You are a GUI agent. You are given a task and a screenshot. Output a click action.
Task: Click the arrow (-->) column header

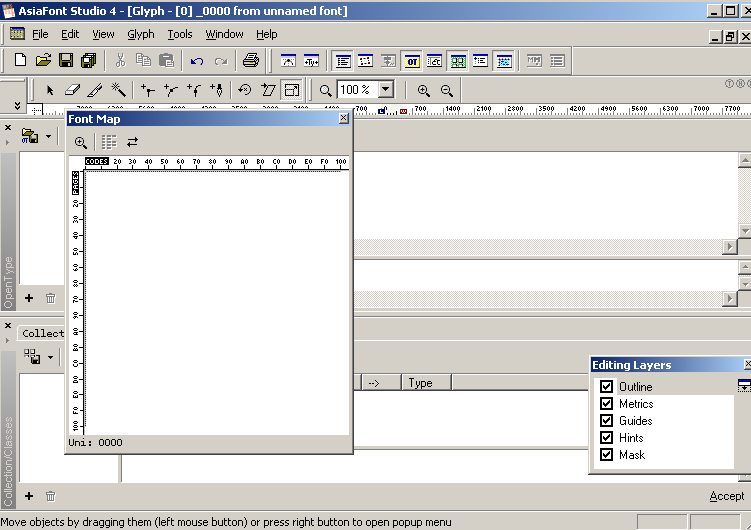click(381, 383)
